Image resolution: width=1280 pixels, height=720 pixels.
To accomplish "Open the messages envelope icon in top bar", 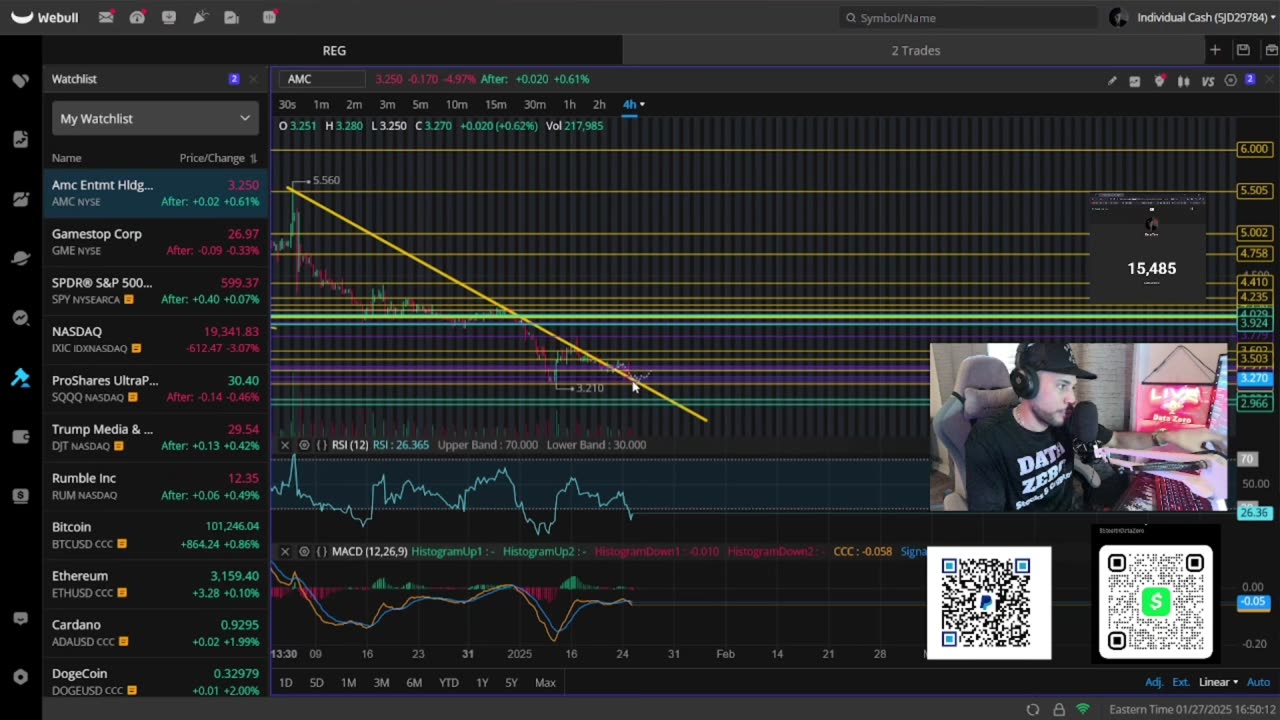I will [x=106, y=18].
